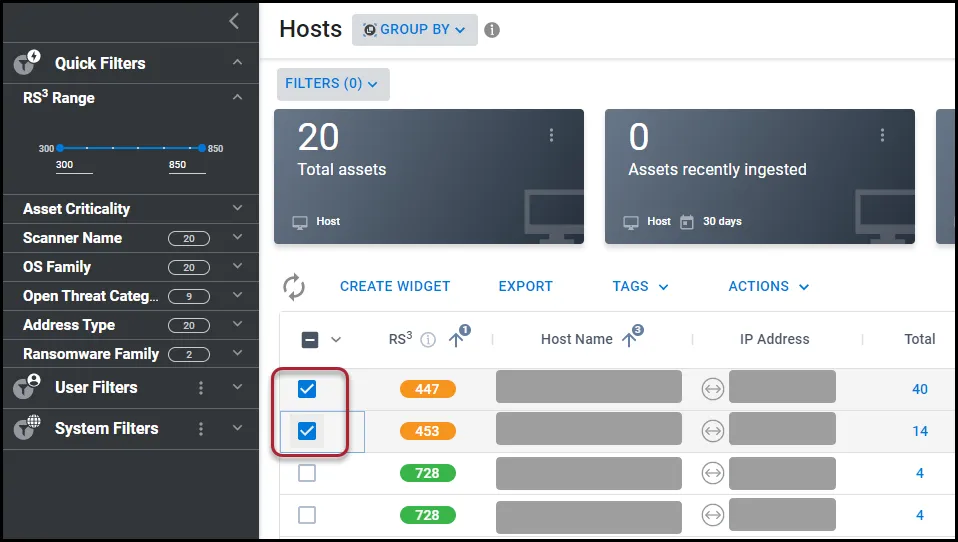Expand the Open Threat Category filter
This screenshot has width=958, height=542.
(x=238, y=295)
